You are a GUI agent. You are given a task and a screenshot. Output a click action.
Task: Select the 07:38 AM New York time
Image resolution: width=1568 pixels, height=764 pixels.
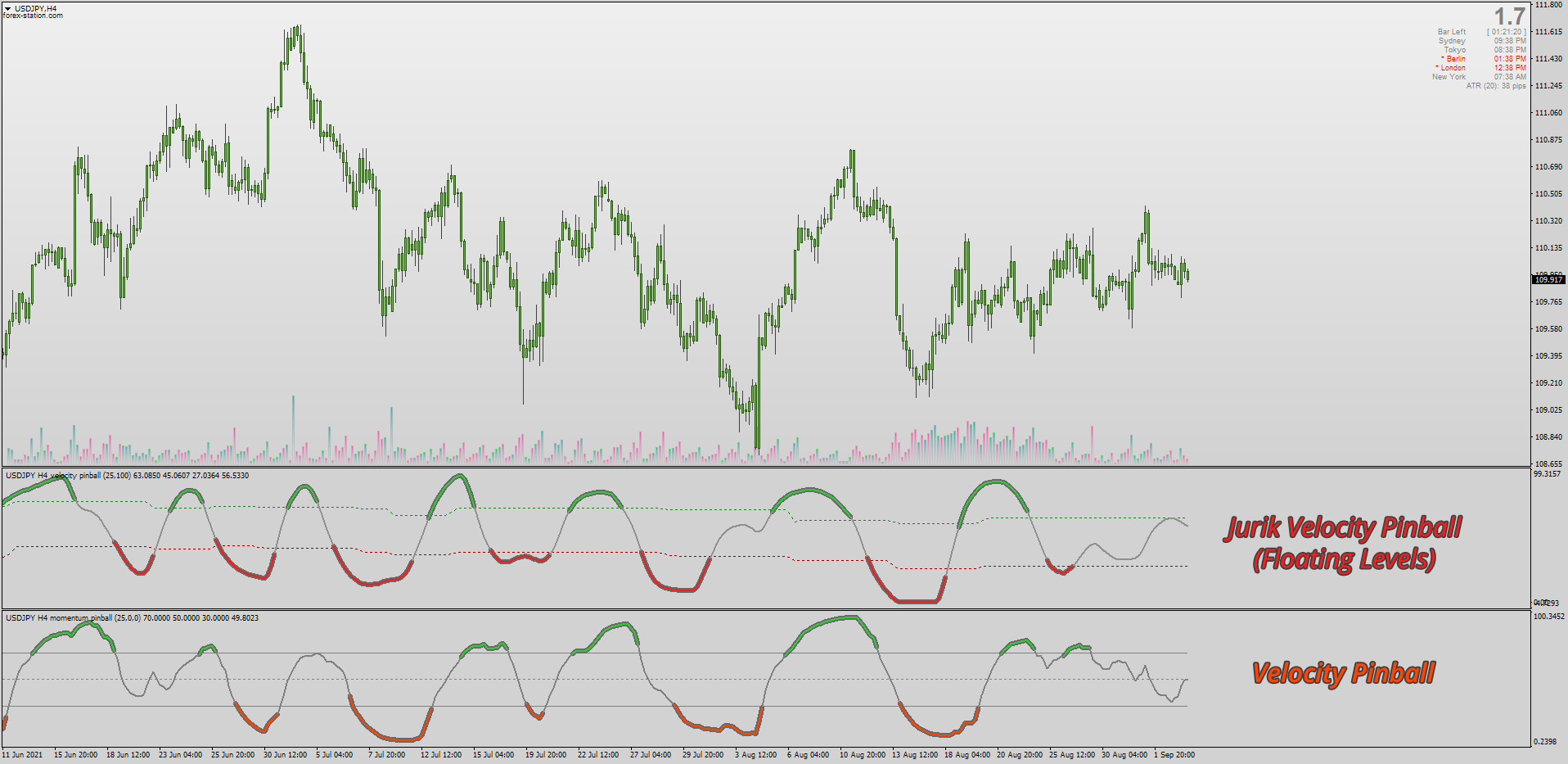pyautogui.click(x=1510, y=77)
